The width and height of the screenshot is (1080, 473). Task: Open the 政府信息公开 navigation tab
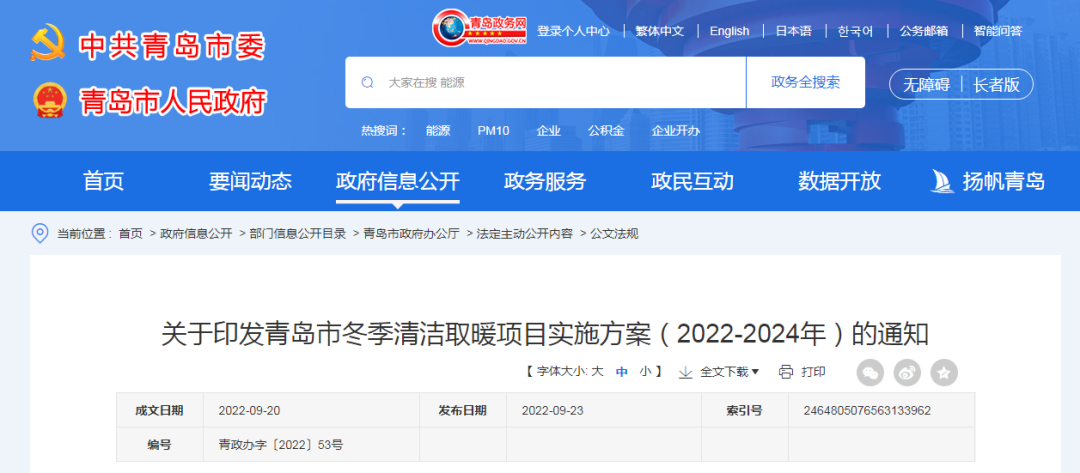(397, 181)
